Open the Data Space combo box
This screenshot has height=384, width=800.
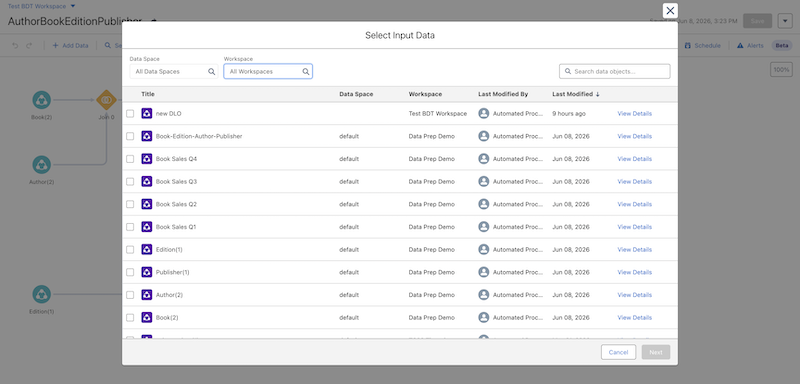(173, 72)
